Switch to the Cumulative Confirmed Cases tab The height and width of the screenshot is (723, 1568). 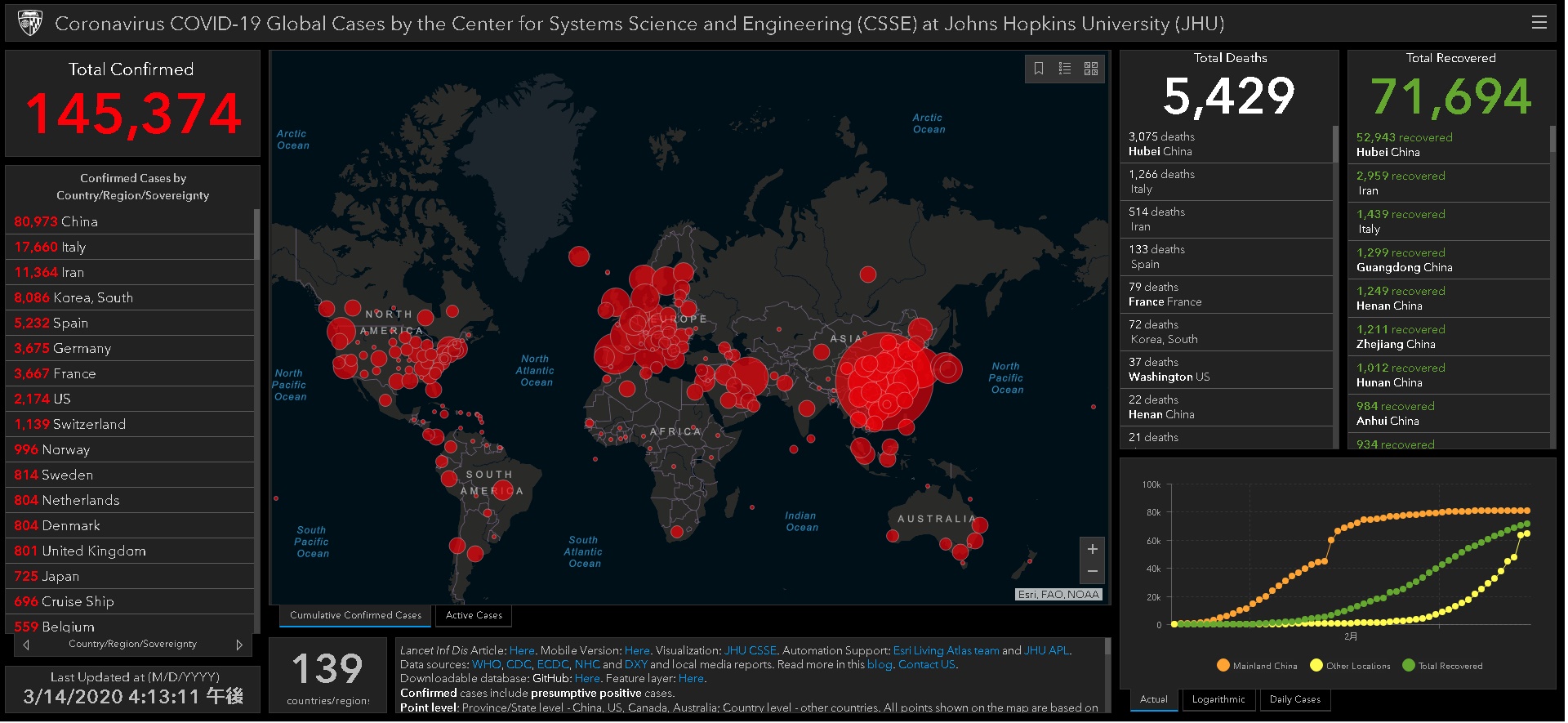pos(355,615)
